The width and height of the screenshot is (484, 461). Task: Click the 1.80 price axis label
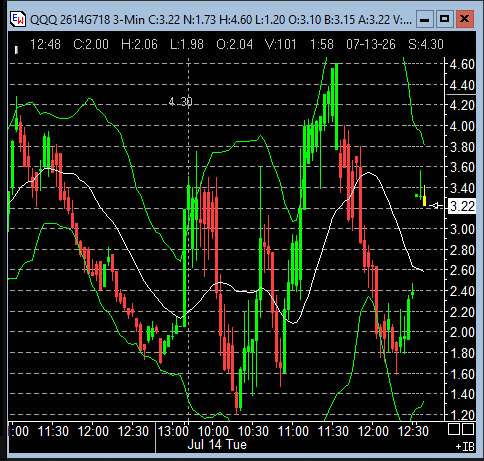pos(462,353)
